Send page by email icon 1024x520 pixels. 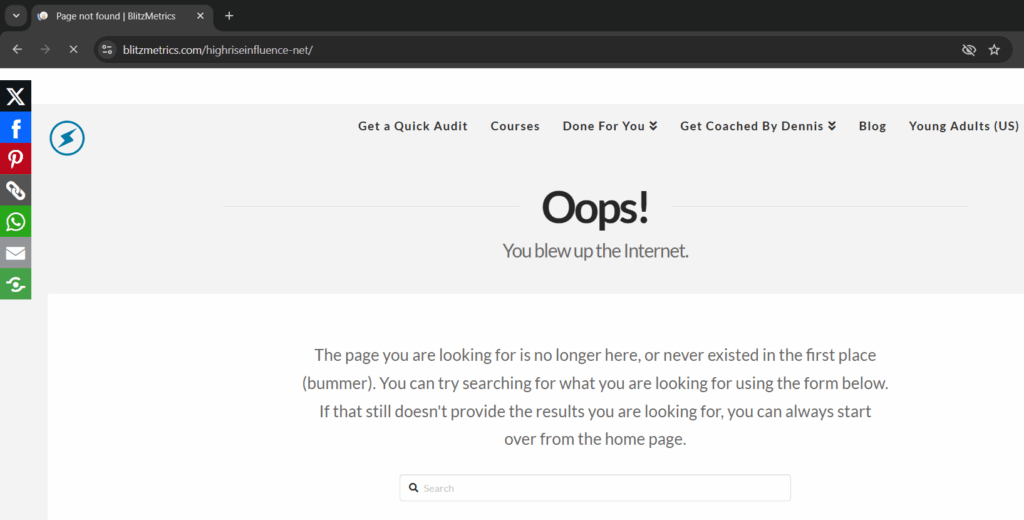point(15,253)
